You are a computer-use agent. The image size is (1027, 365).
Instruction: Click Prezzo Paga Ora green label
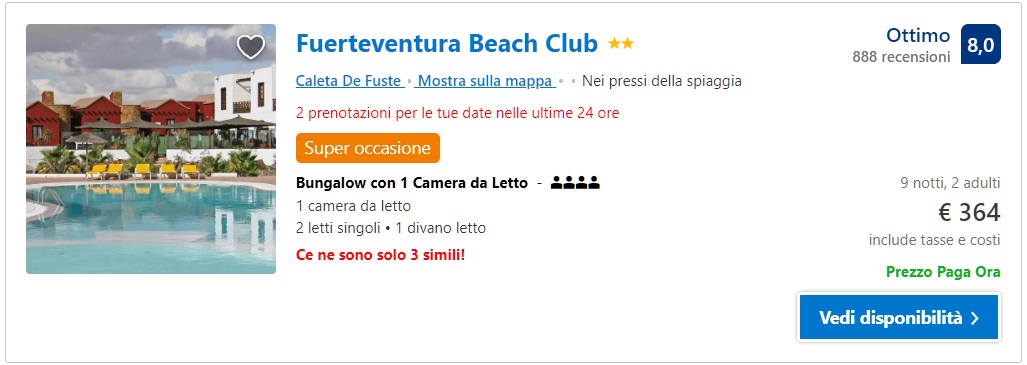(x=943, y=272)
